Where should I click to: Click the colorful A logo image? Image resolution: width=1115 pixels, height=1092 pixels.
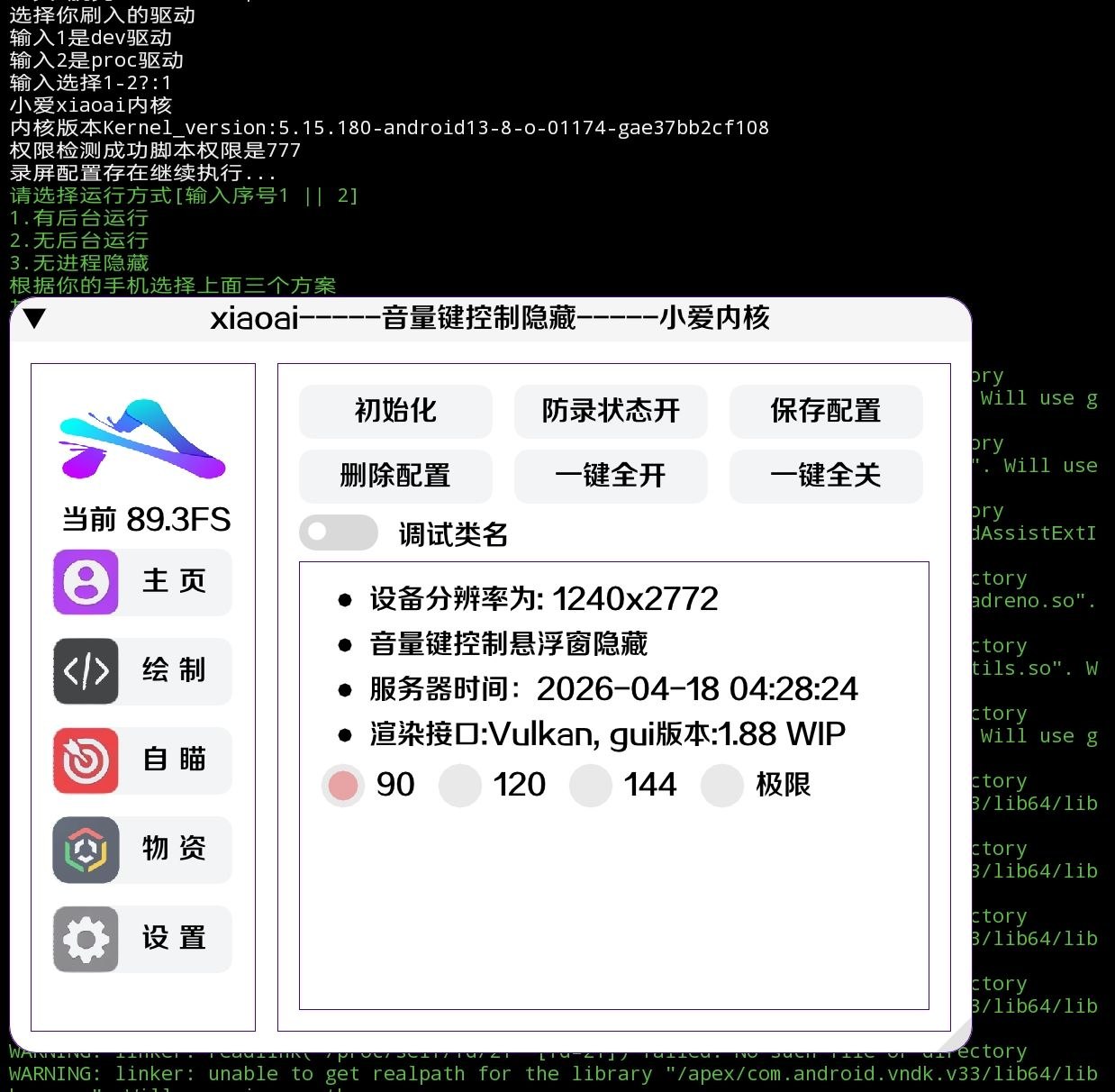(142, 439)
